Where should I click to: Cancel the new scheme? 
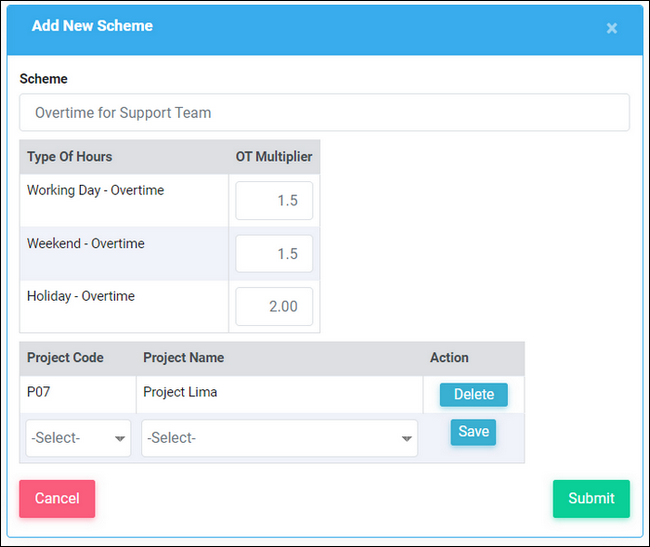57,499
